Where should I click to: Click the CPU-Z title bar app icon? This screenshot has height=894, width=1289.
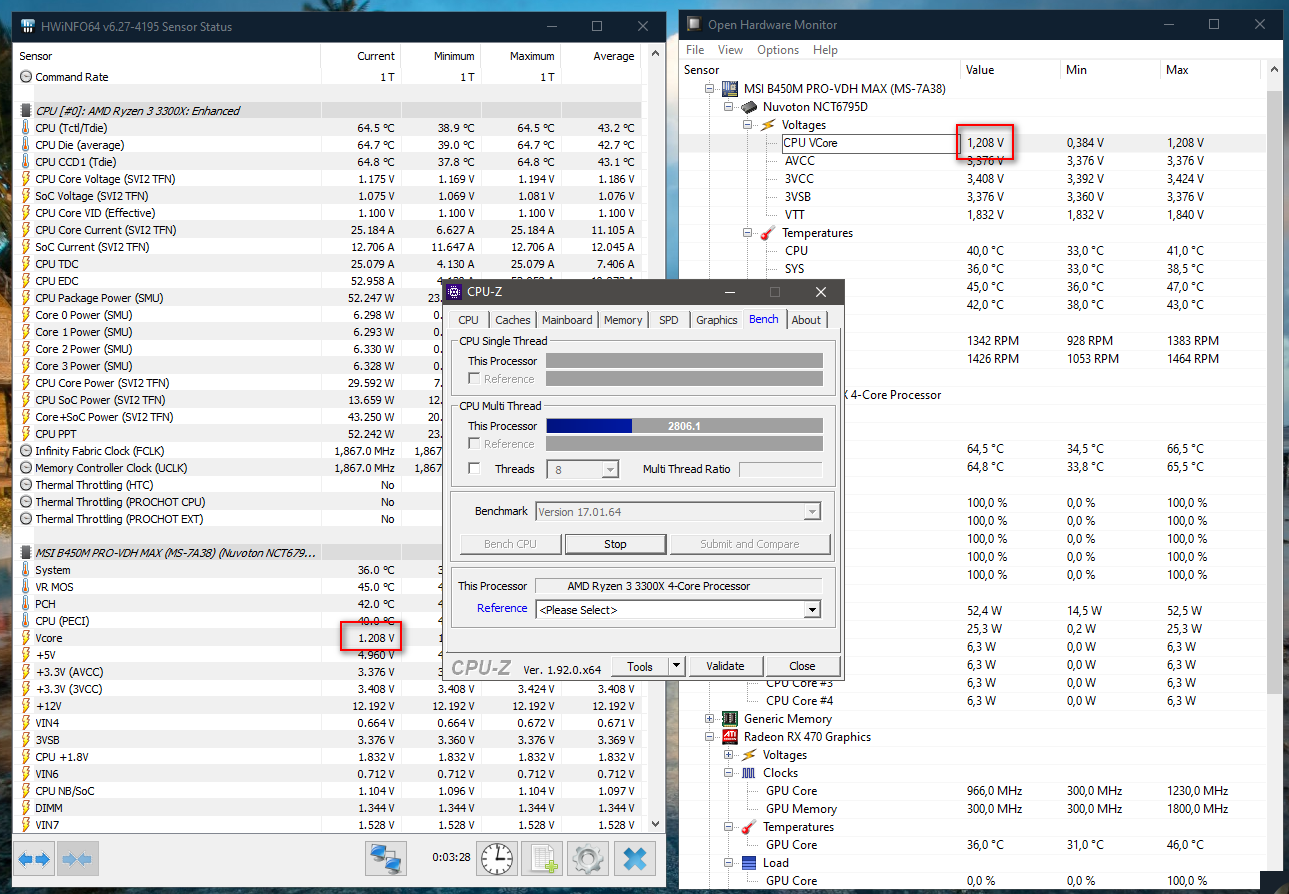454,292
